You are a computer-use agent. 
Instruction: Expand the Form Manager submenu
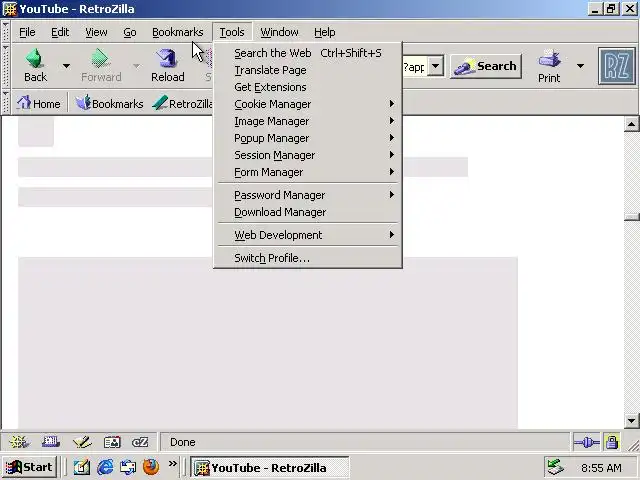pos(308,172)
